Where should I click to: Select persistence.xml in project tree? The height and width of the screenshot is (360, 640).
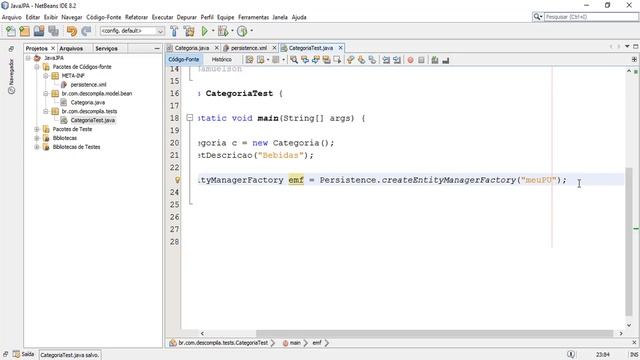tap(88, 84)
